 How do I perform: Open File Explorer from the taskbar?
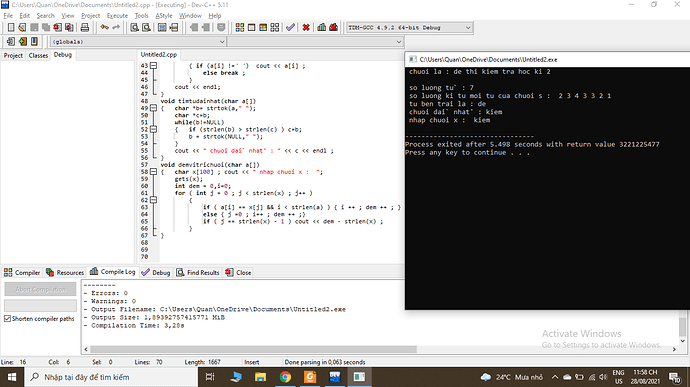click(x=261, y=377)
